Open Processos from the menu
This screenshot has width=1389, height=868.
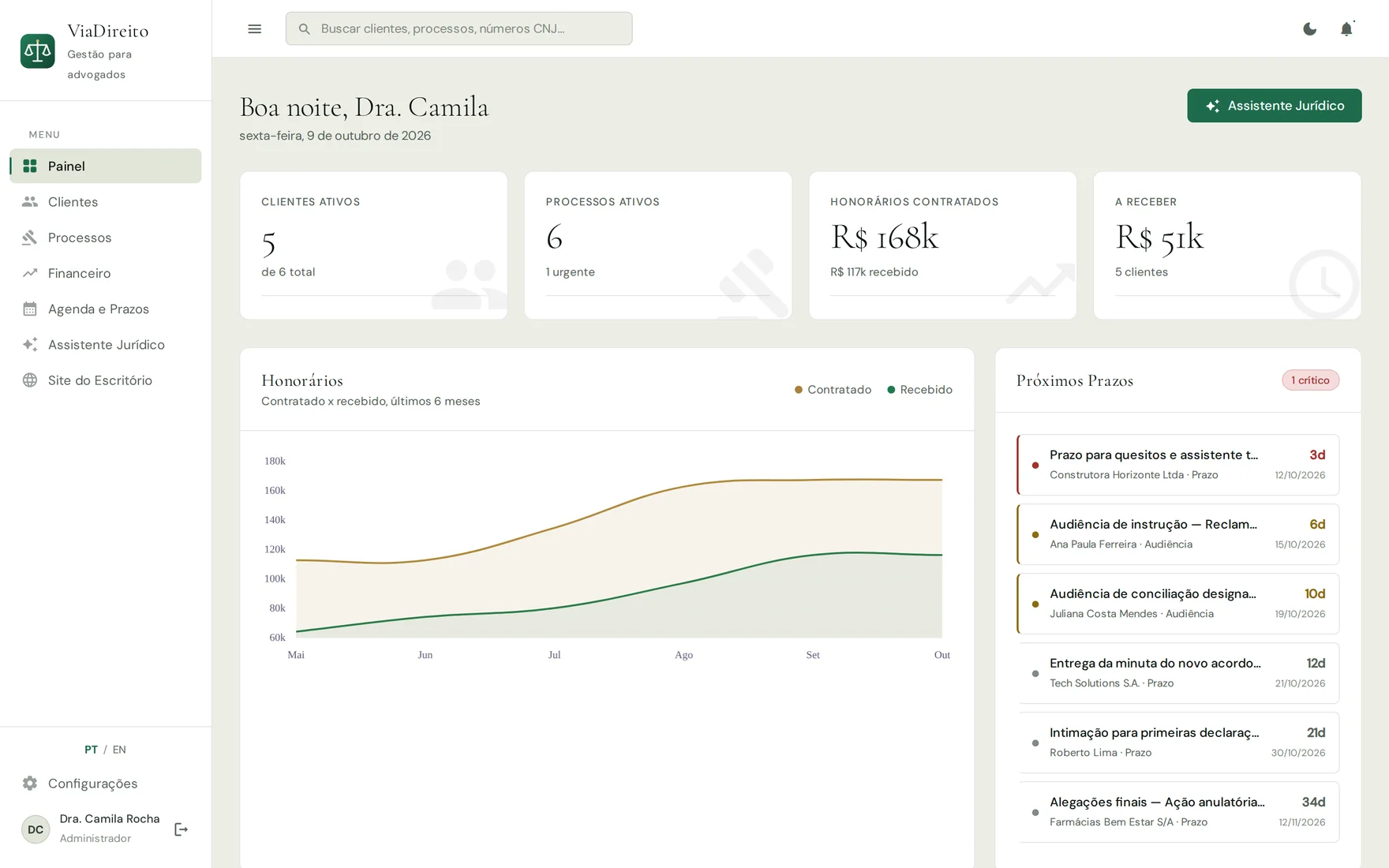tap(106, 238)
